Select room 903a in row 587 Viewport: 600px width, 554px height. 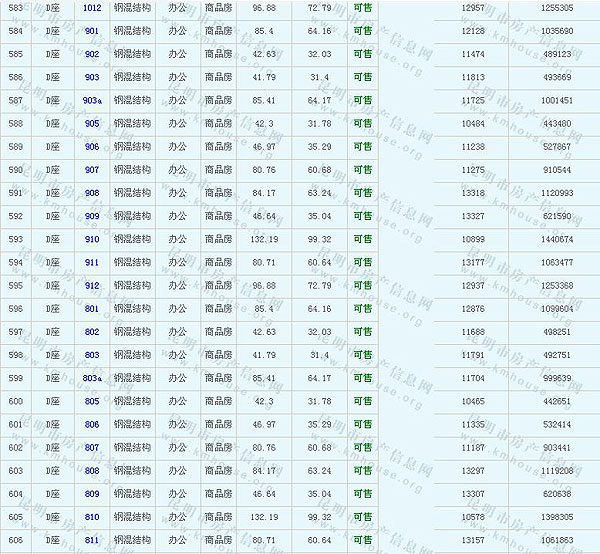[x=92, y=101]
